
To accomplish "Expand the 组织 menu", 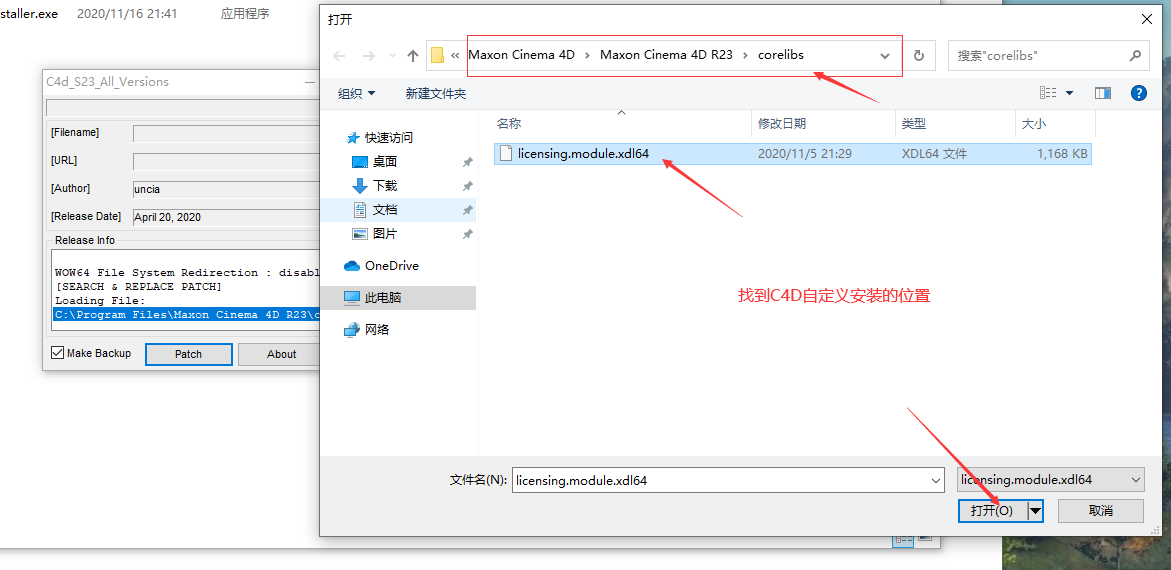I will coord(357,93).
